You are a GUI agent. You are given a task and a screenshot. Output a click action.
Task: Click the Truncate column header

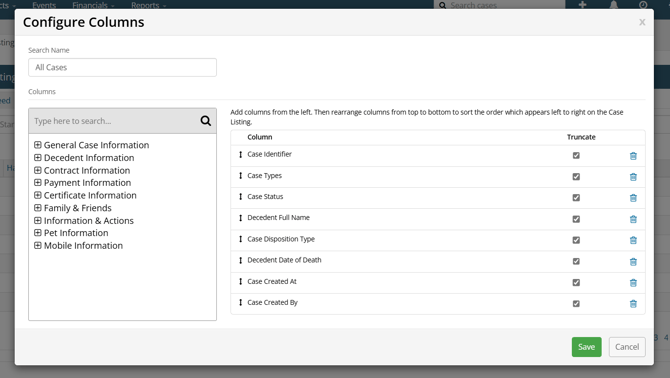pos(581,137)
